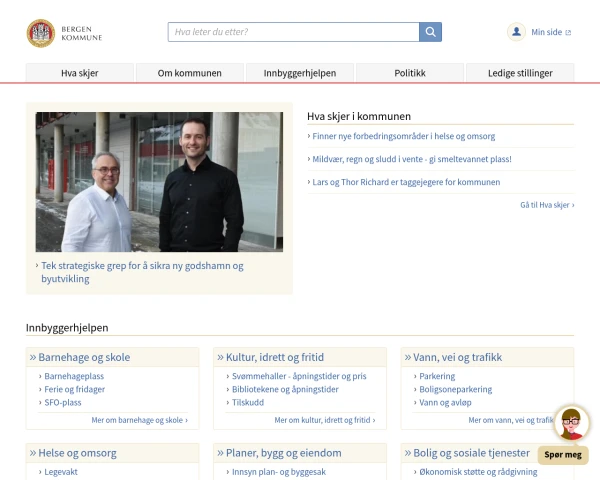Open the Helse og omsorg category heading

(77, 453)
